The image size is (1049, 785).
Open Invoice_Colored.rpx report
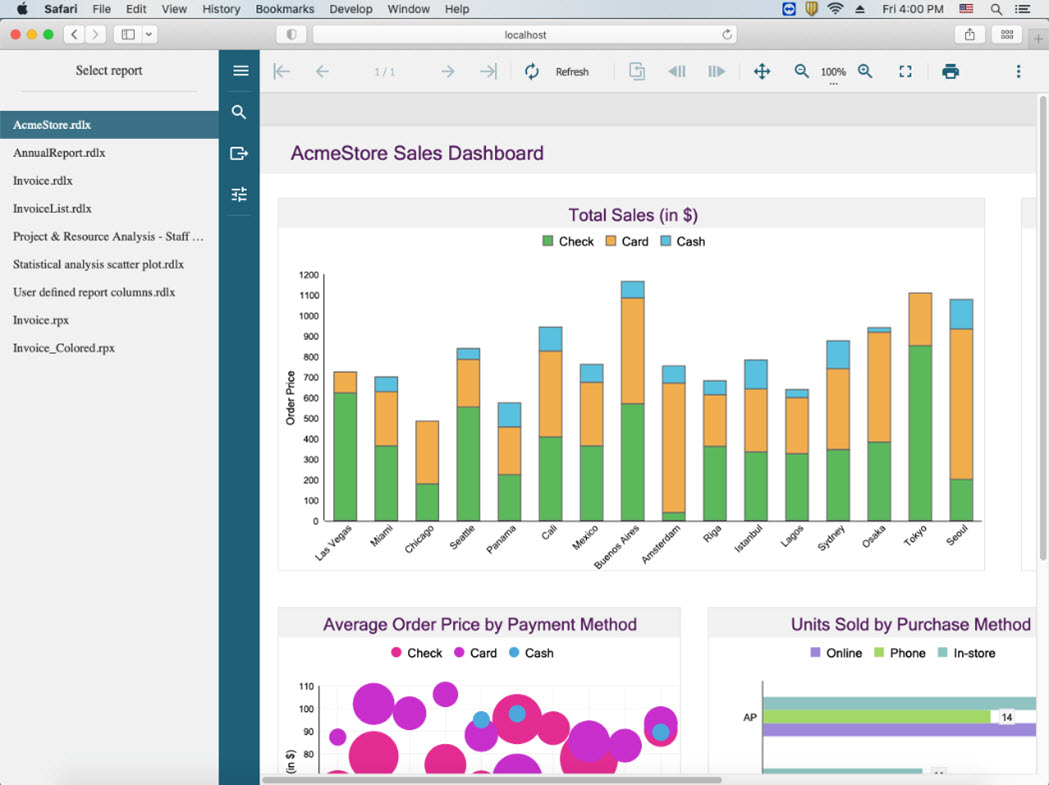click(x=109, y=348)
